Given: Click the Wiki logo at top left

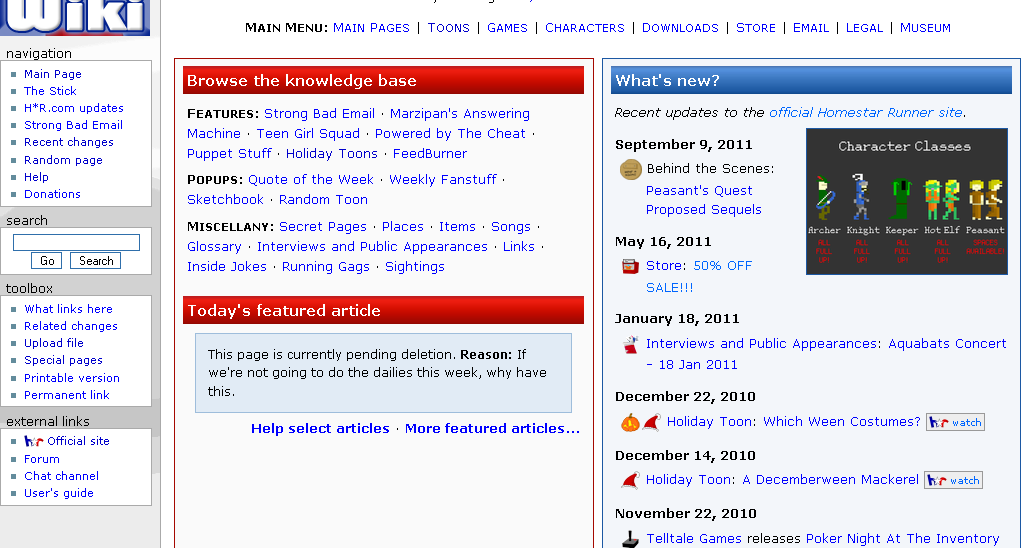Looking at the screenshot, I should tap(75, 16).
